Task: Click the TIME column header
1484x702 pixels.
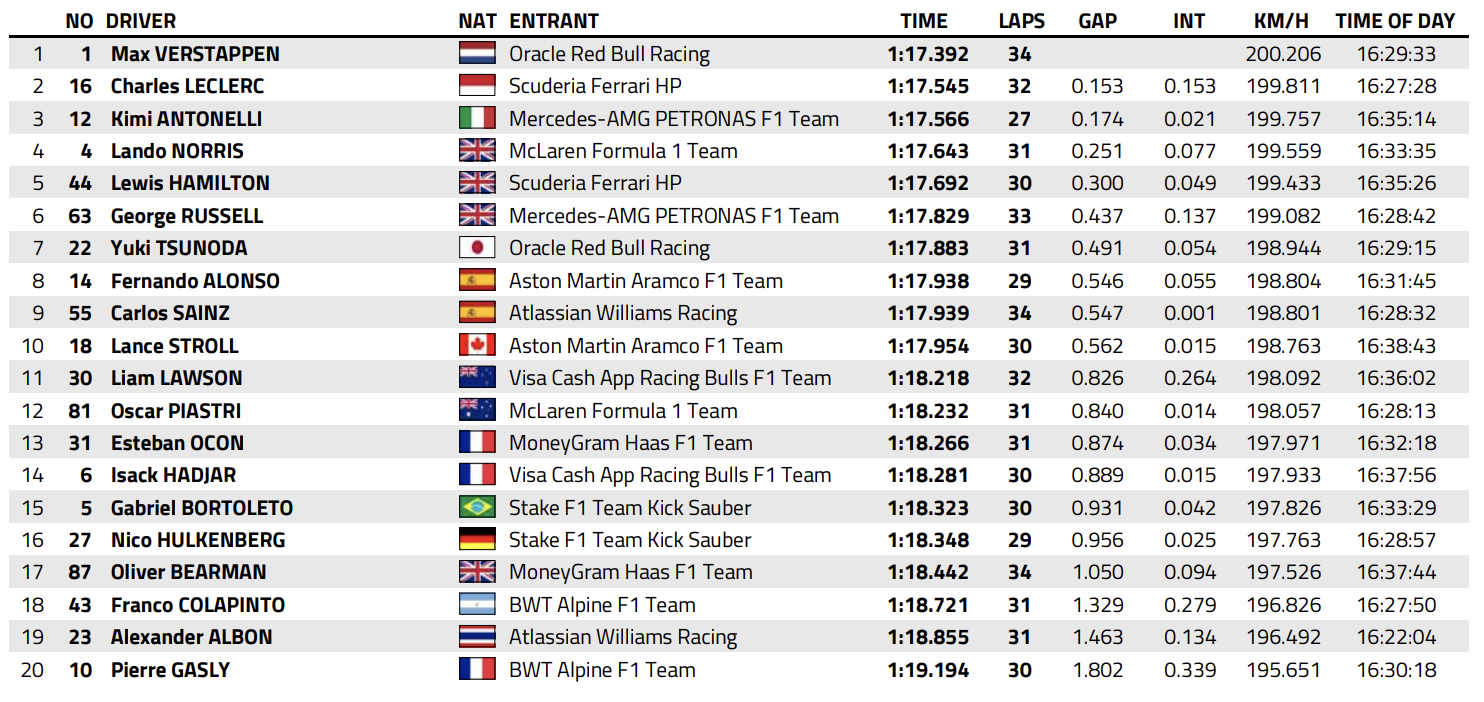Action: tap(923, 21)
